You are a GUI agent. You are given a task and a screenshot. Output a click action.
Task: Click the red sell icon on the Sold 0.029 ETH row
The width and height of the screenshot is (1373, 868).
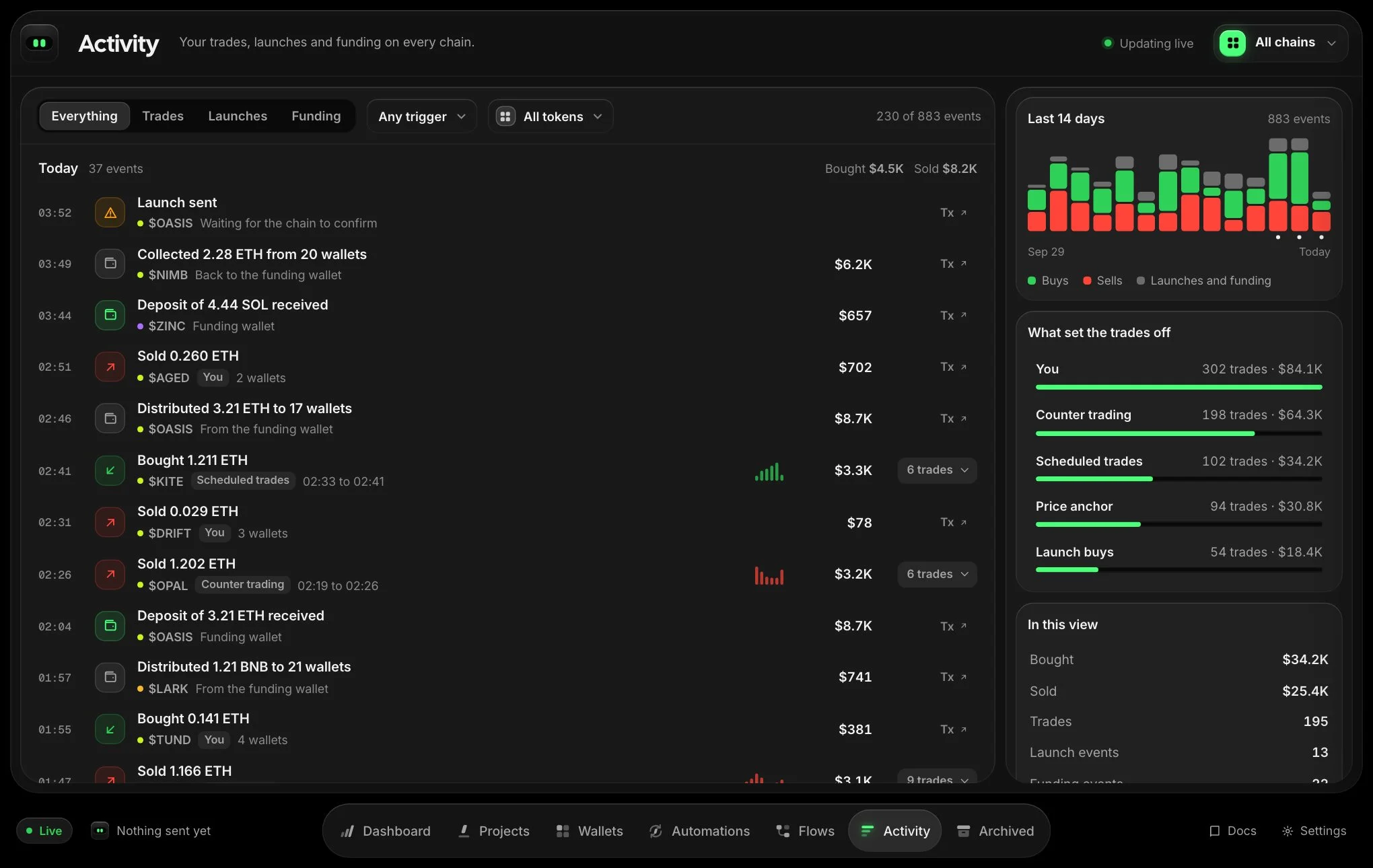[110, 522]
